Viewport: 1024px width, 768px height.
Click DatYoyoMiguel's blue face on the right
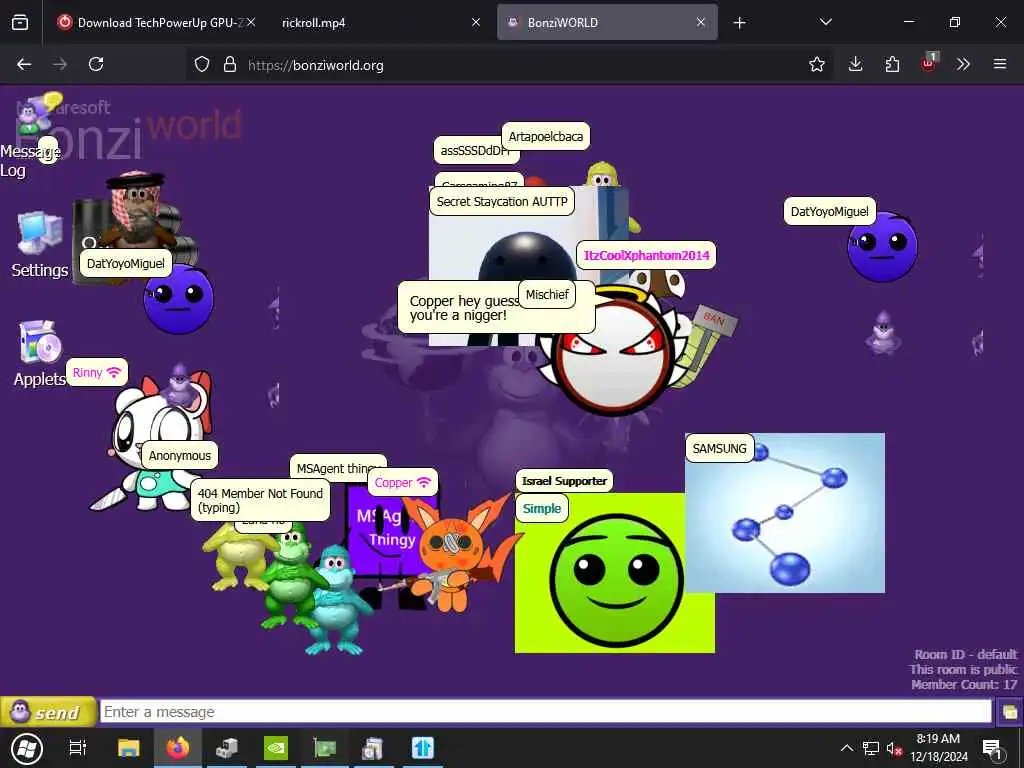point(882,247)
